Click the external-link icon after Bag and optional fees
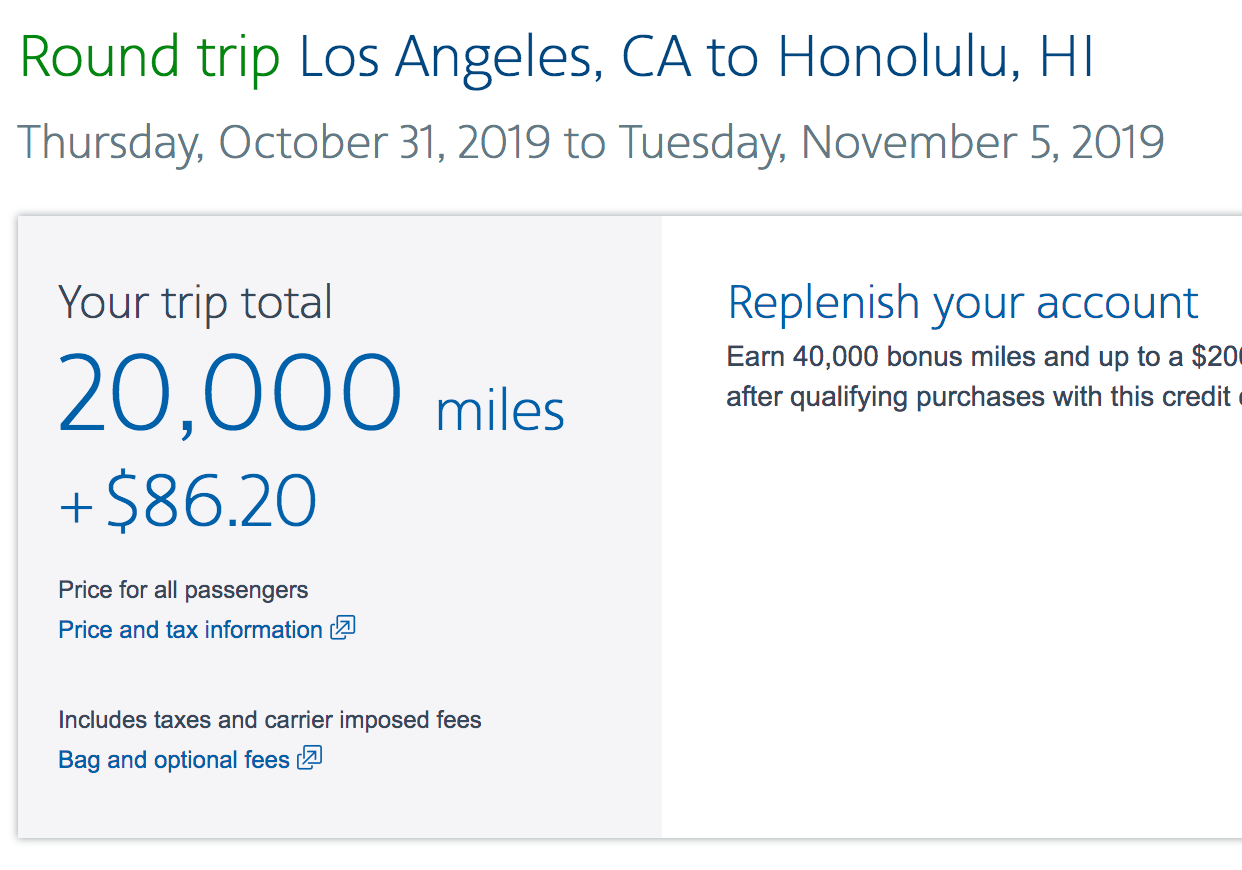1242x870 pixels. (310, 758)
